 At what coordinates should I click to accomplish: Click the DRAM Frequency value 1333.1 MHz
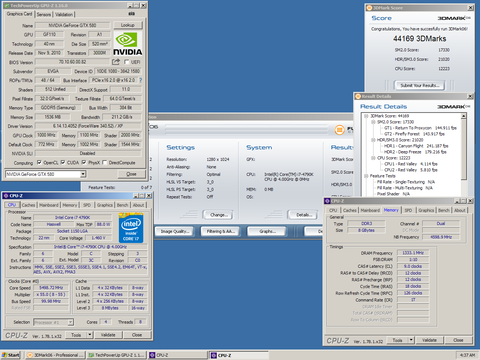click(413, 253)
